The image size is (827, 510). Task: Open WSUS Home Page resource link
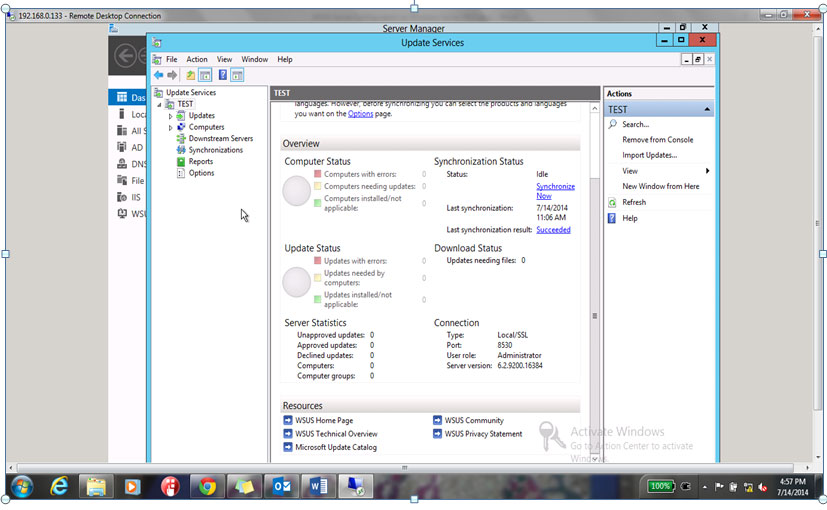[x=324, y=420]
